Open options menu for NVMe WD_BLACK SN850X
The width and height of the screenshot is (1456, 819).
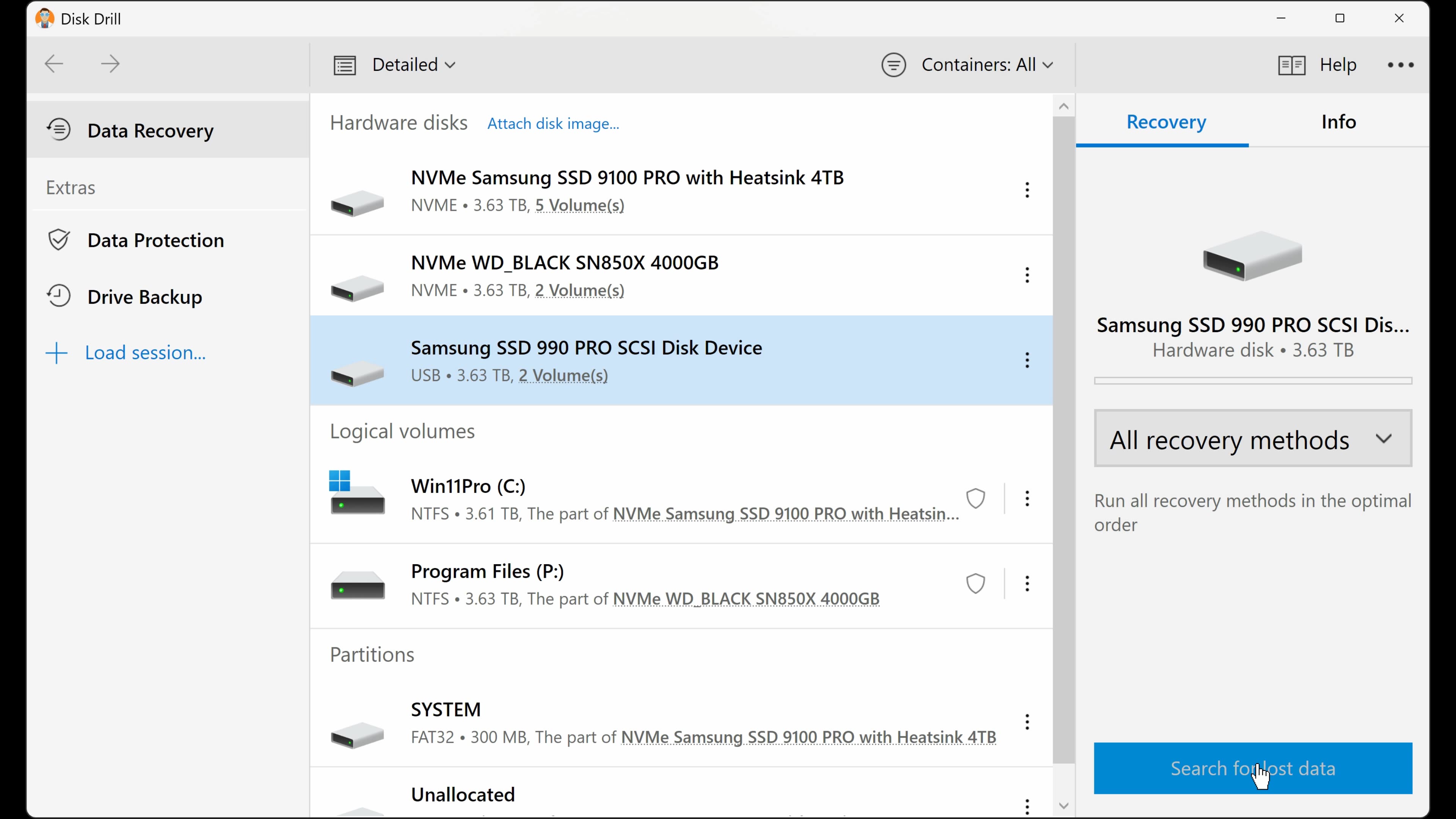pyautogui.click(x=1027, y=275)
